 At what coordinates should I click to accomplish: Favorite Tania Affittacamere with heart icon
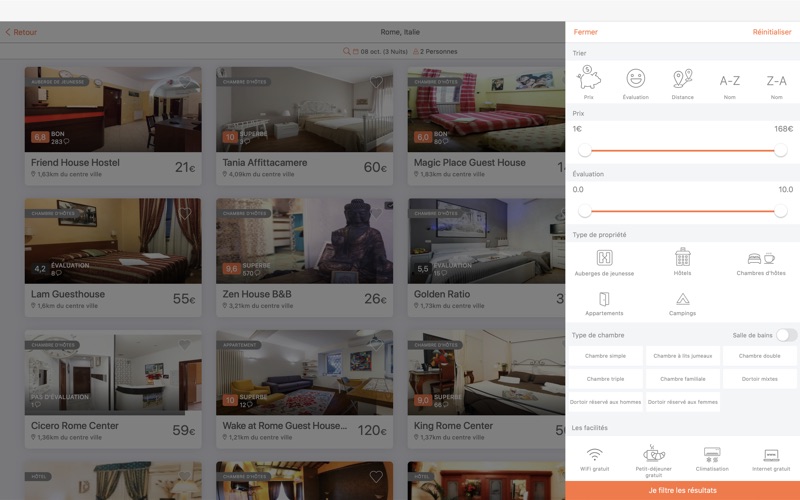(x=376, y=81)
